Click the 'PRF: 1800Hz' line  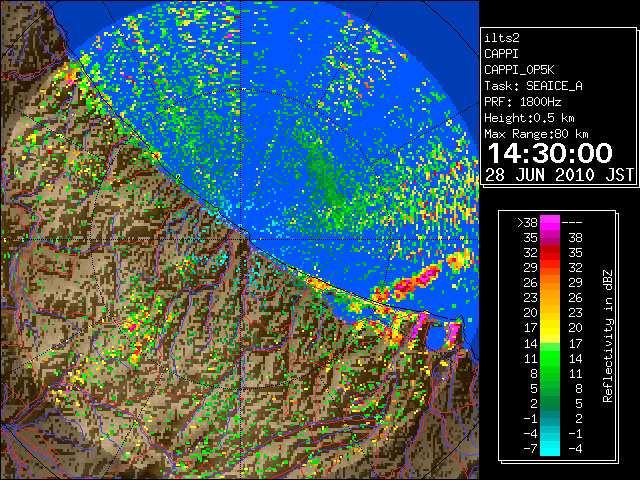tap(523, 102)
